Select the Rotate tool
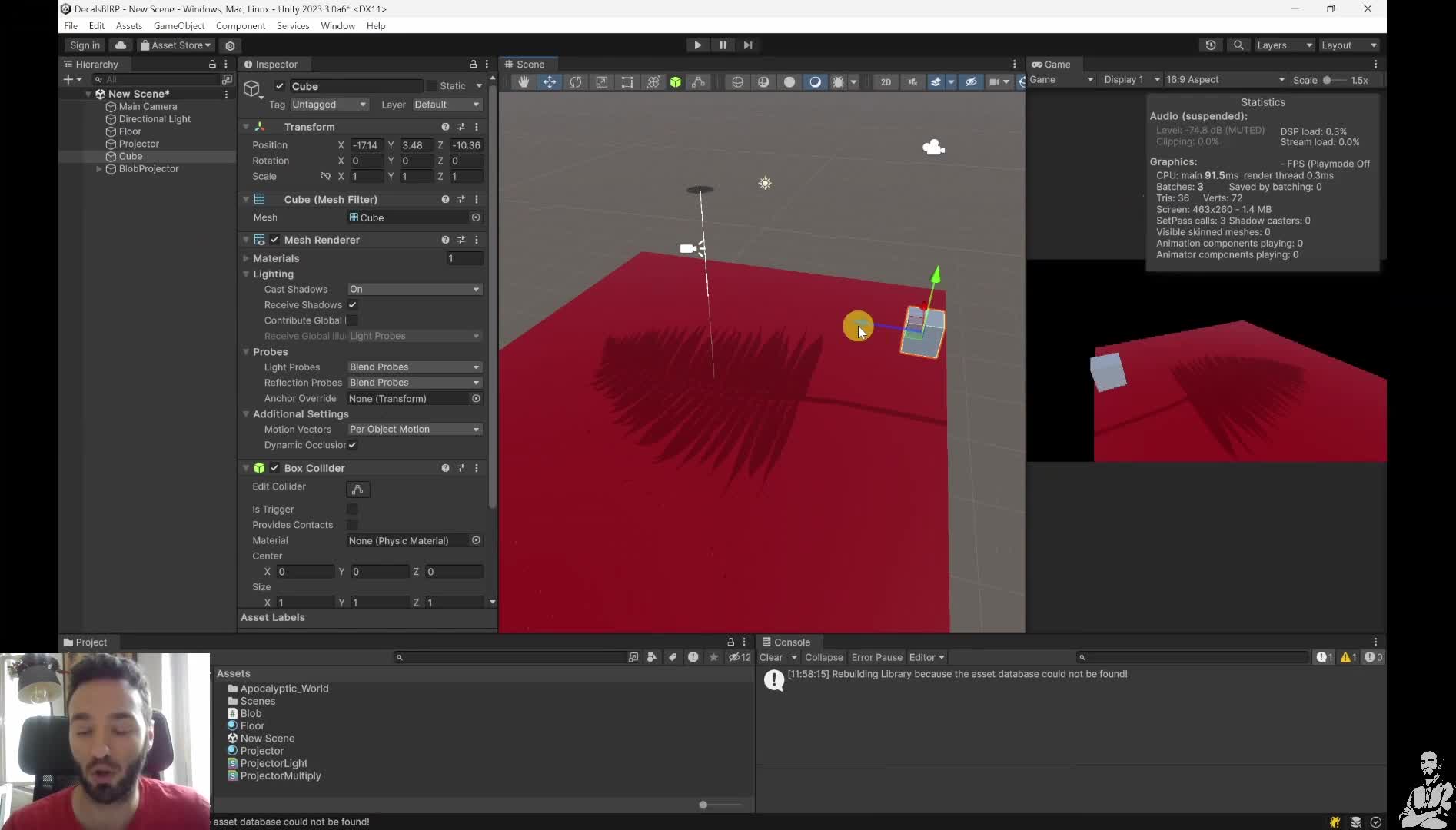 577,82
